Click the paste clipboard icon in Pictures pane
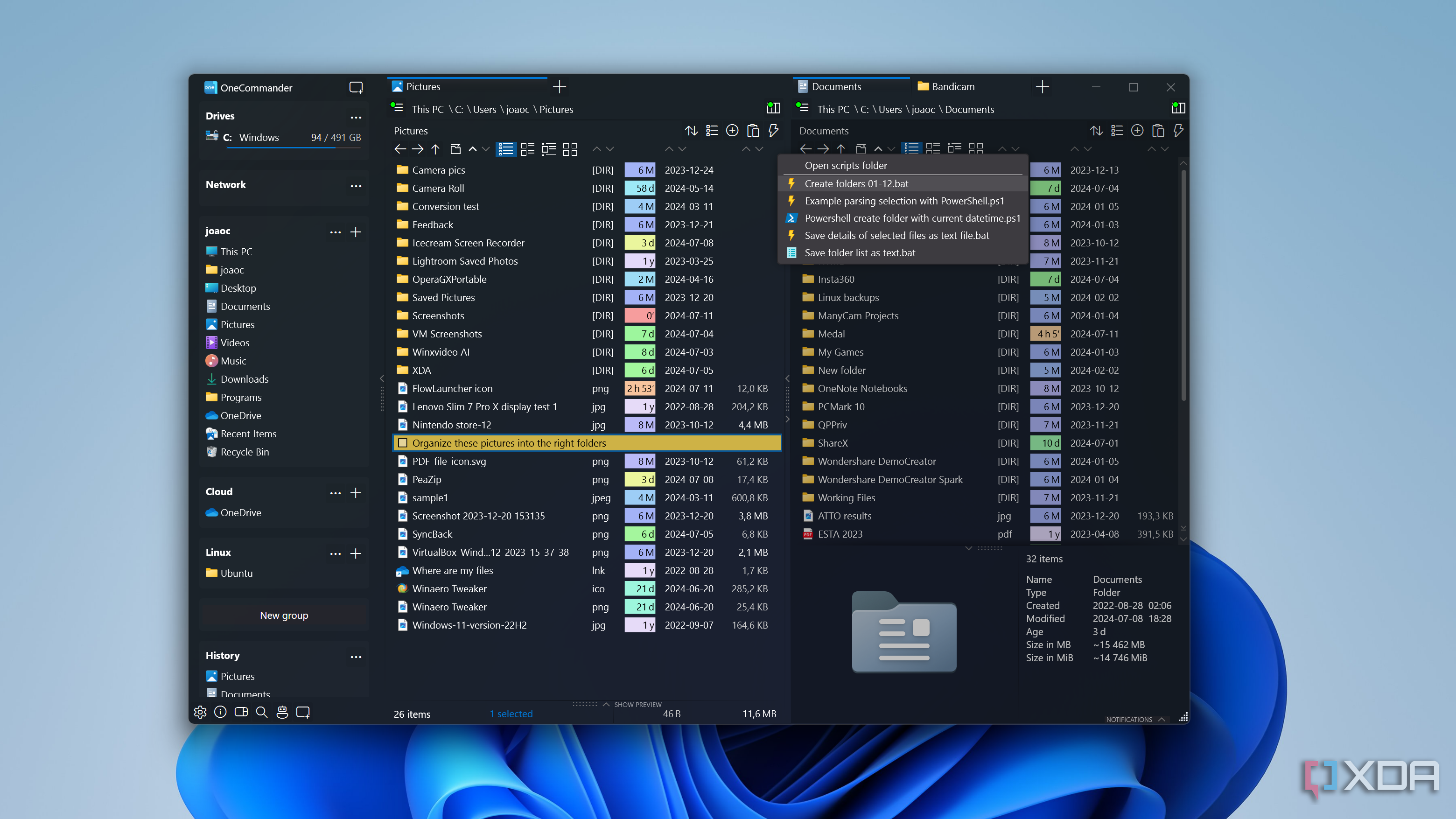The height and width of the screenshot is (819, 1456). 753,131
